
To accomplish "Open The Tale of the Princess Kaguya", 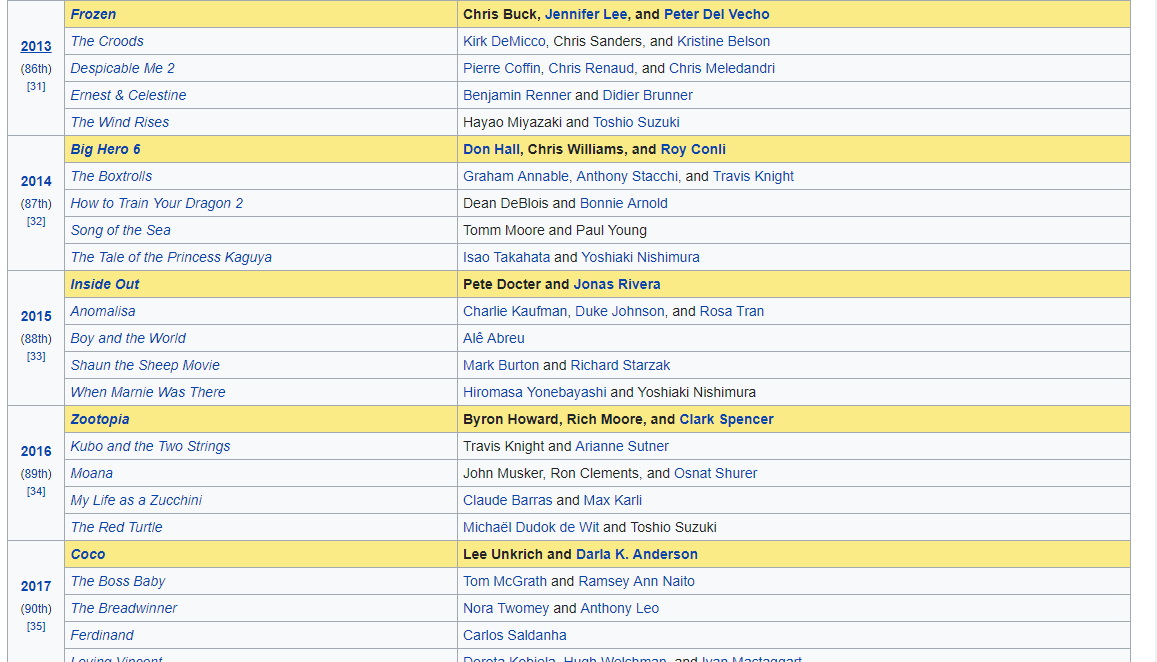I will [x=171, y=257].
